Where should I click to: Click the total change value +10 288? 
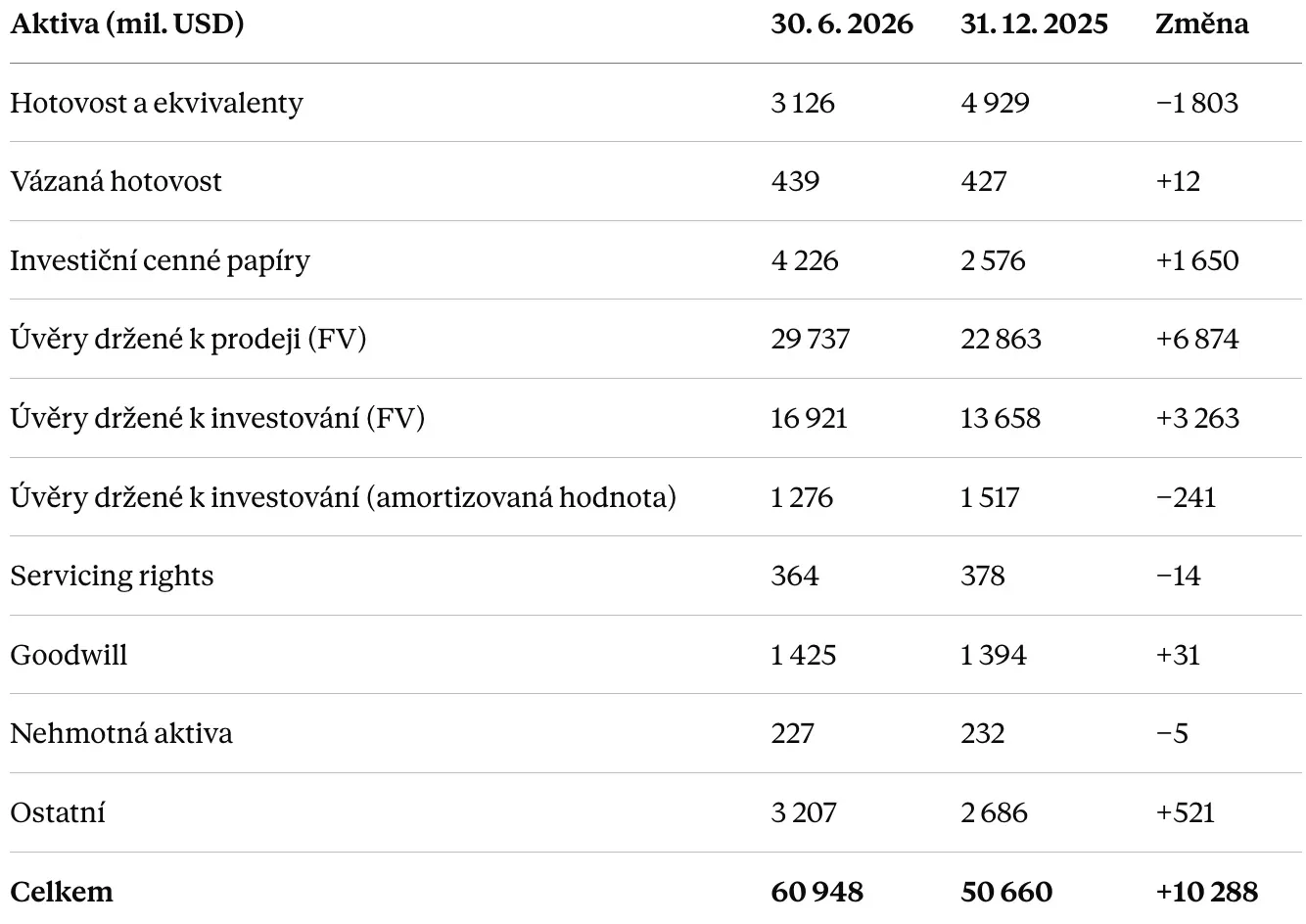[x=1207, y=892]
